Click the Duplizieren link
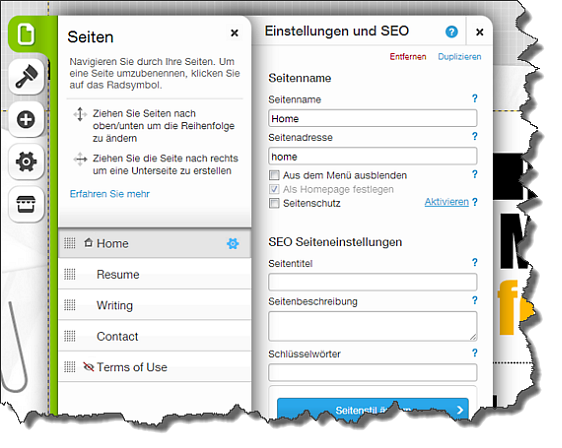 pyautogui.click(x=459, y=57)
